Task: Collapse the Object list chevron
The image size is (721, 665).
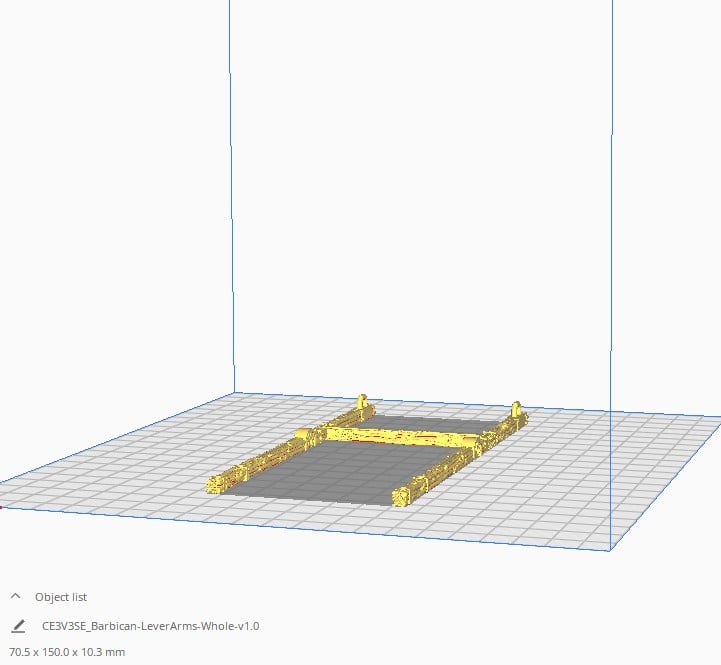Action: (16, 596)
